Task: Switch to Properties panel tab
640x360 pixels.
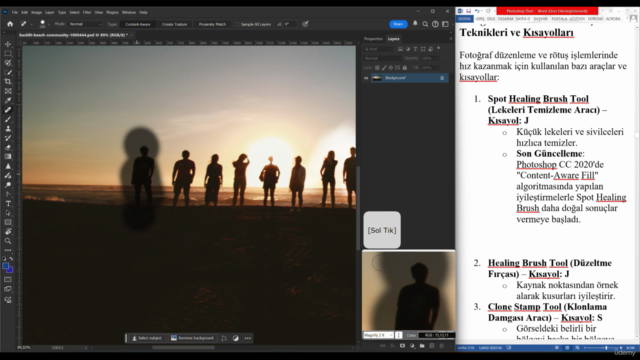Action: 373,39
